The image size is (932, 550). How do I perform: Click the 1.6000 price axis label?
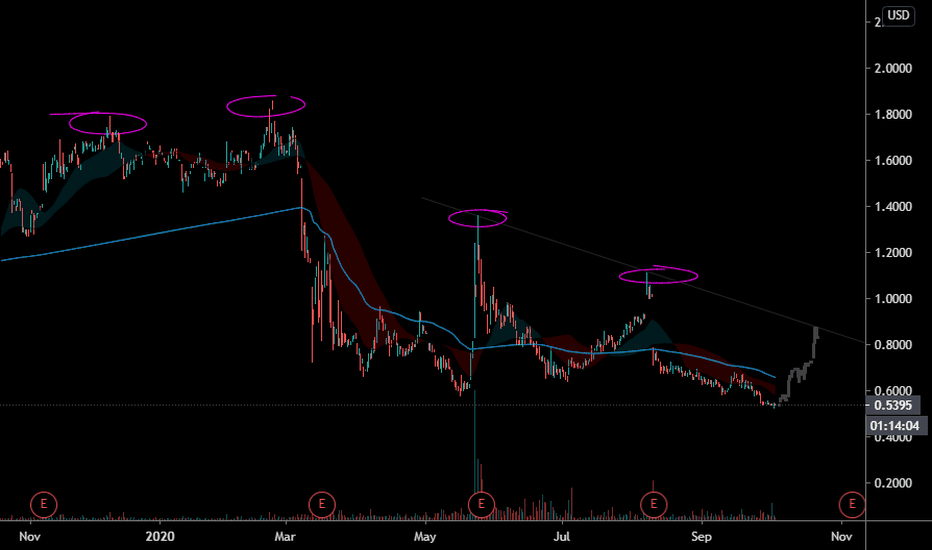coord(892,161)
